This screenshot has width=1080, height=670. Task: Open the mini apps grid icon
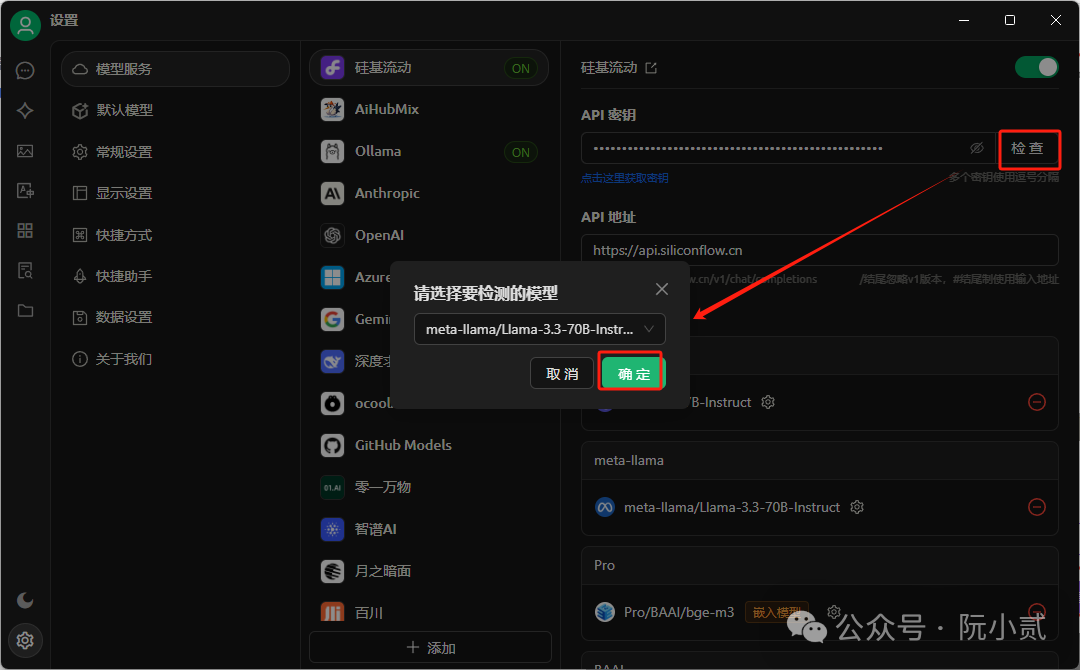pos(25,231)
